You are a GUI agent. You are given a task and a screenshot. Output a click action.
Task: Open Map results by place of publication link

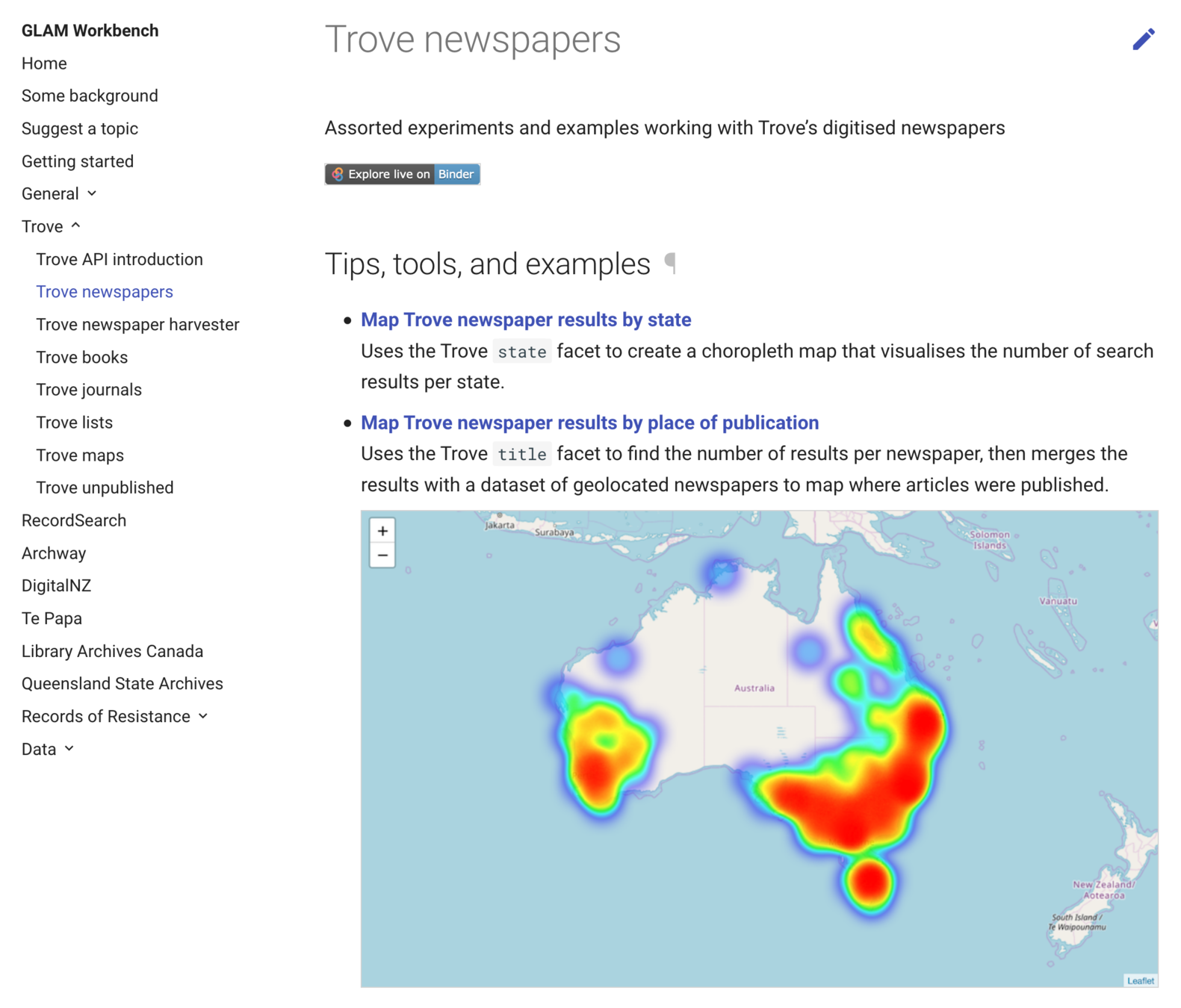(x=589, y=423)
